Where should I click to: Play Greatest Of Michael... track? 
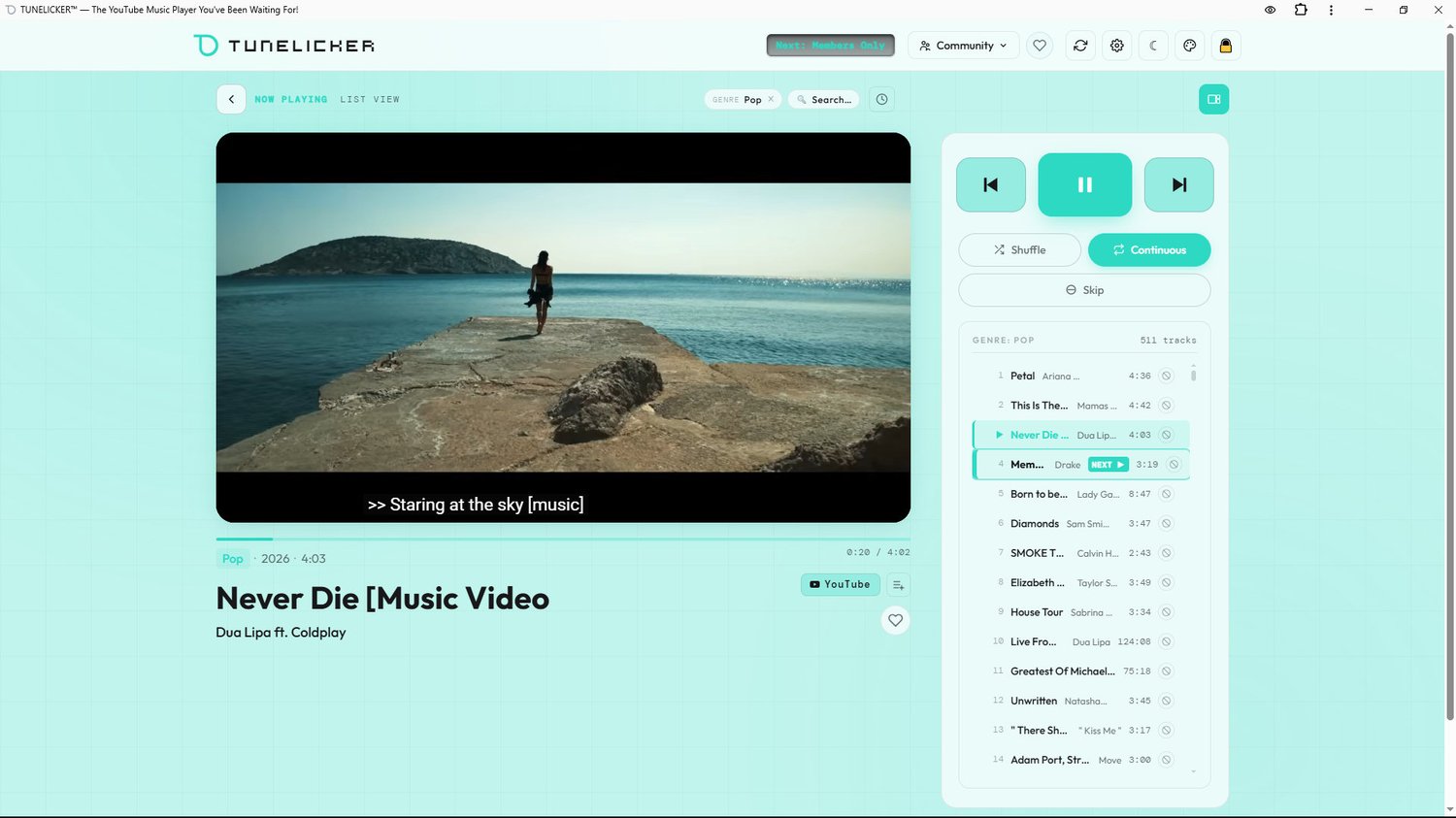point(1079,671)
